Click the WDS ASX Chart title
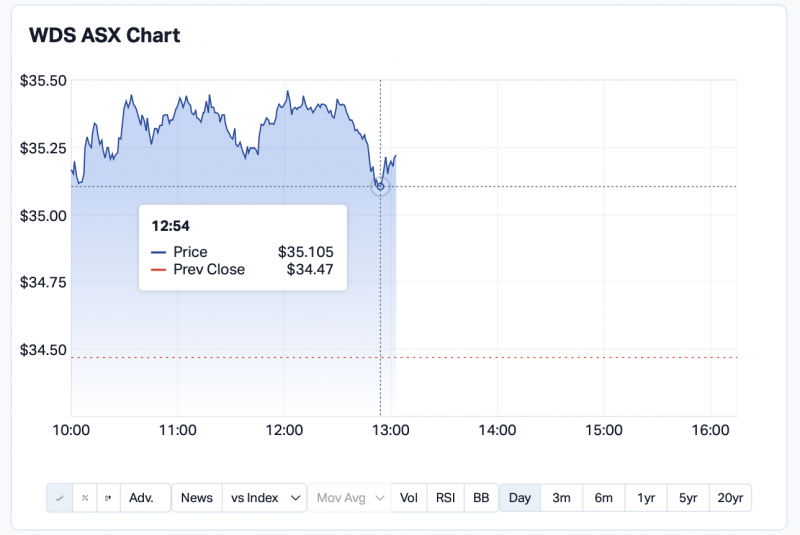 click(104, 36)
